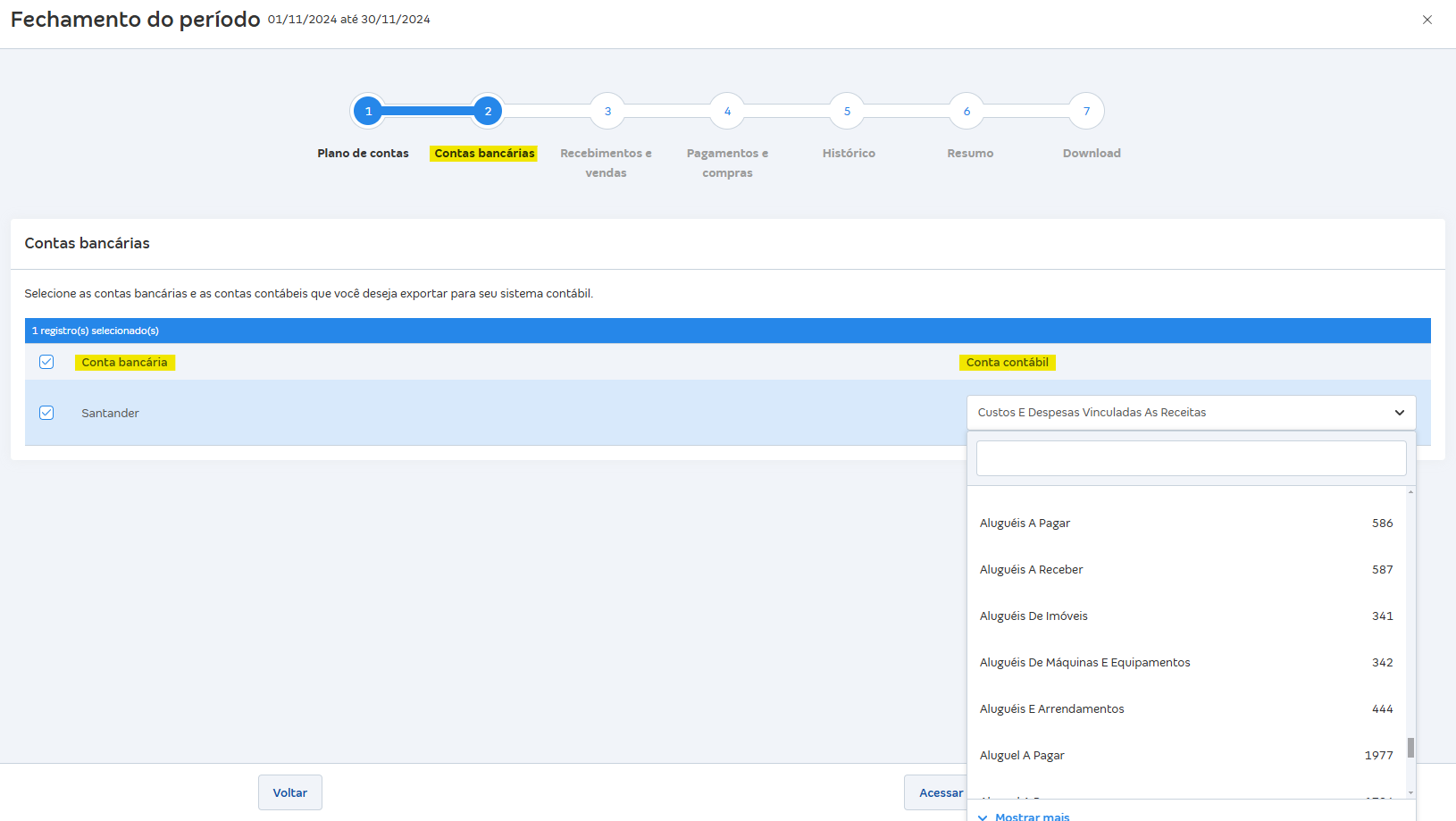Select Aluguéis A Receber from list
Image resolution: width=1456 pixels, height=821 pixels.
(1031, 570)
